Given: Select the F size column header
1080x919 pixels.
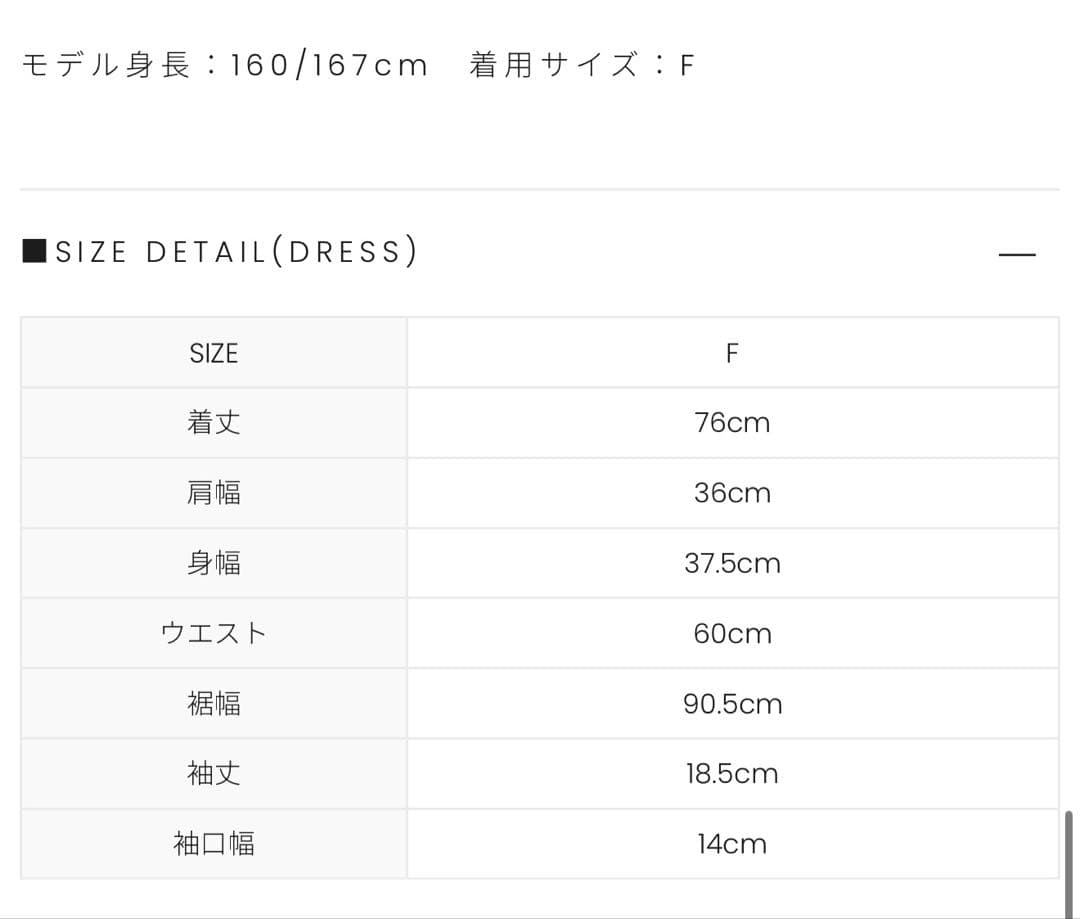Looking at the screenshot, I should 732,353.
